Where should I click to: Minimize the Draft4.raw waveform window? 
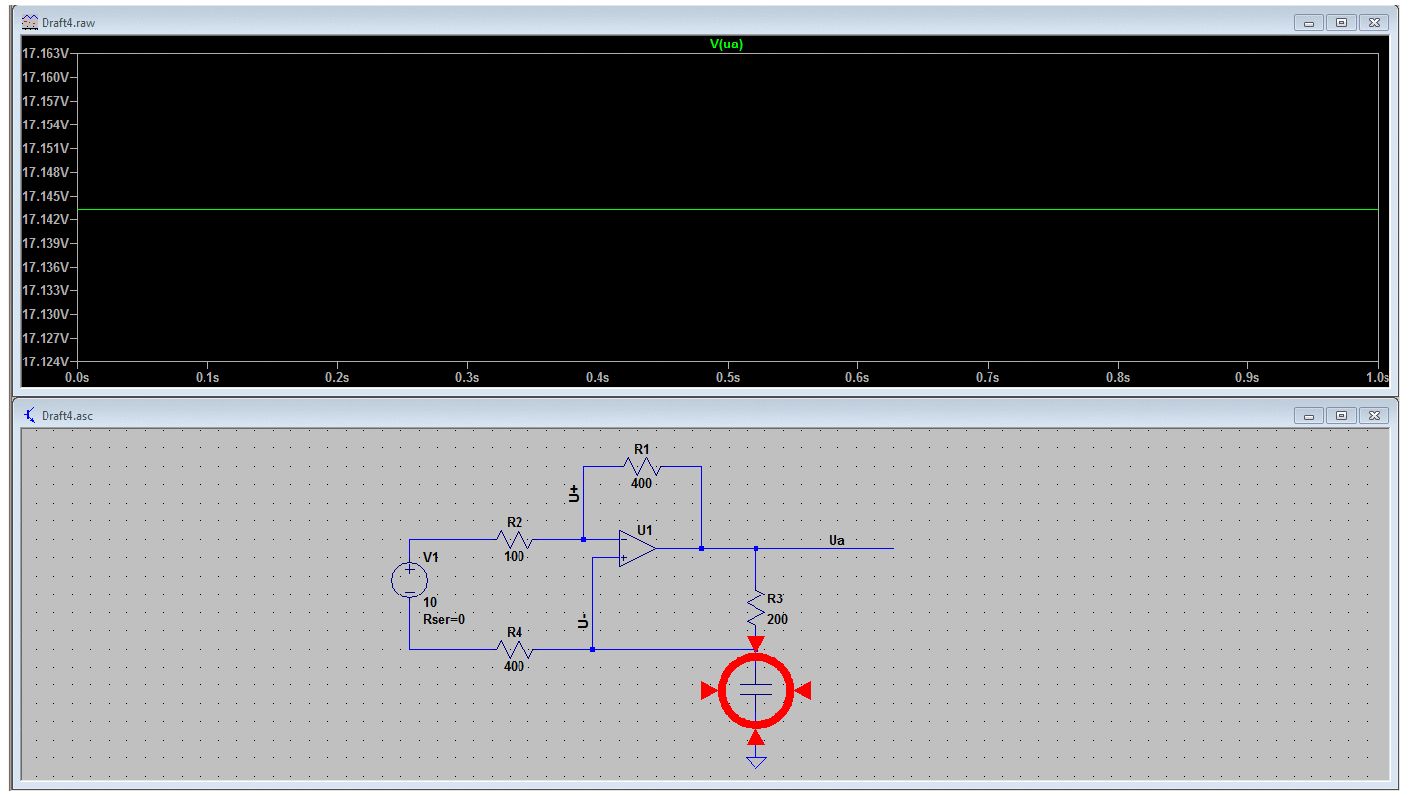pos(1309,22)
